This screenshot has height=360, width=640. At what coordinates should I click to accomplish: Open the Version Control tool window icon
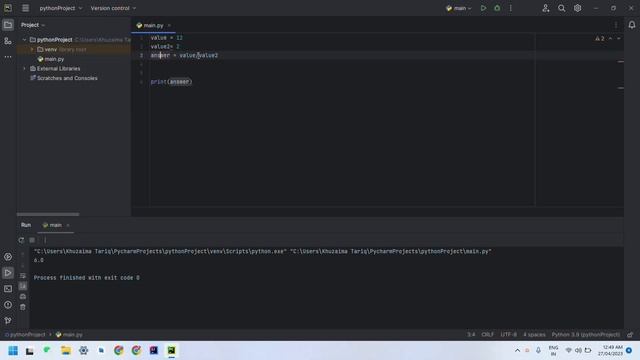pyautogui.click(x=8, y=320)
